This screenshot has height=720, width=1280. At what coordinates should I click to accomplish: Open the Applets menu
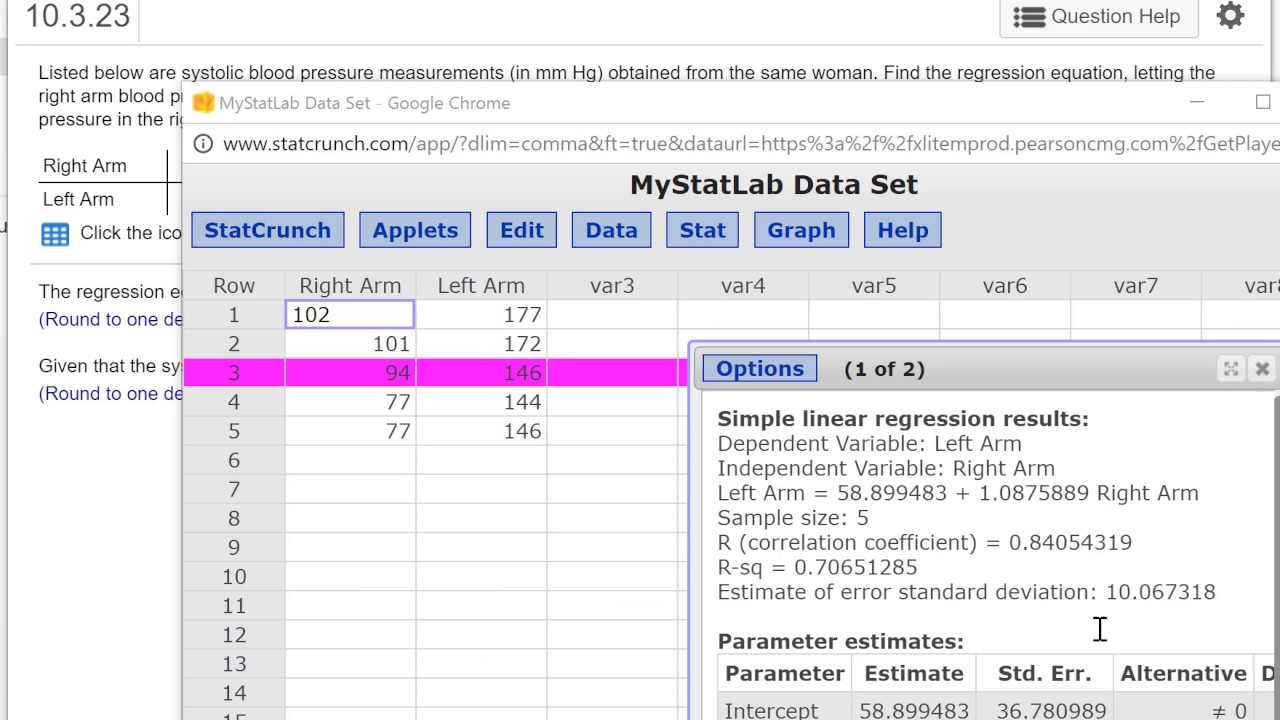[415, 230]
